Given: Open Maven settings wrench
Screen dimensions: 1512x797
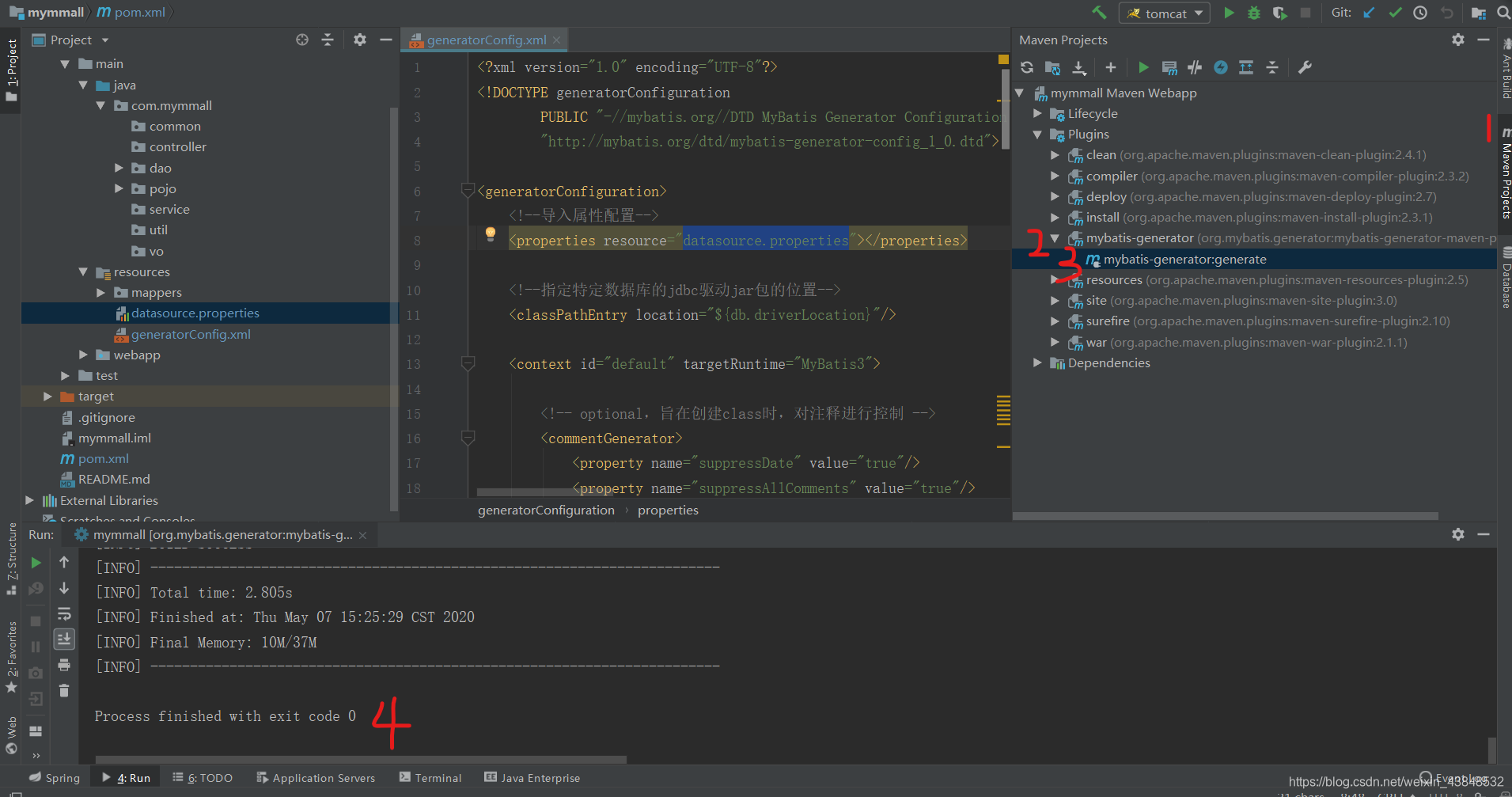Looking at the screenshot, I should click(x=1305, y=67).
